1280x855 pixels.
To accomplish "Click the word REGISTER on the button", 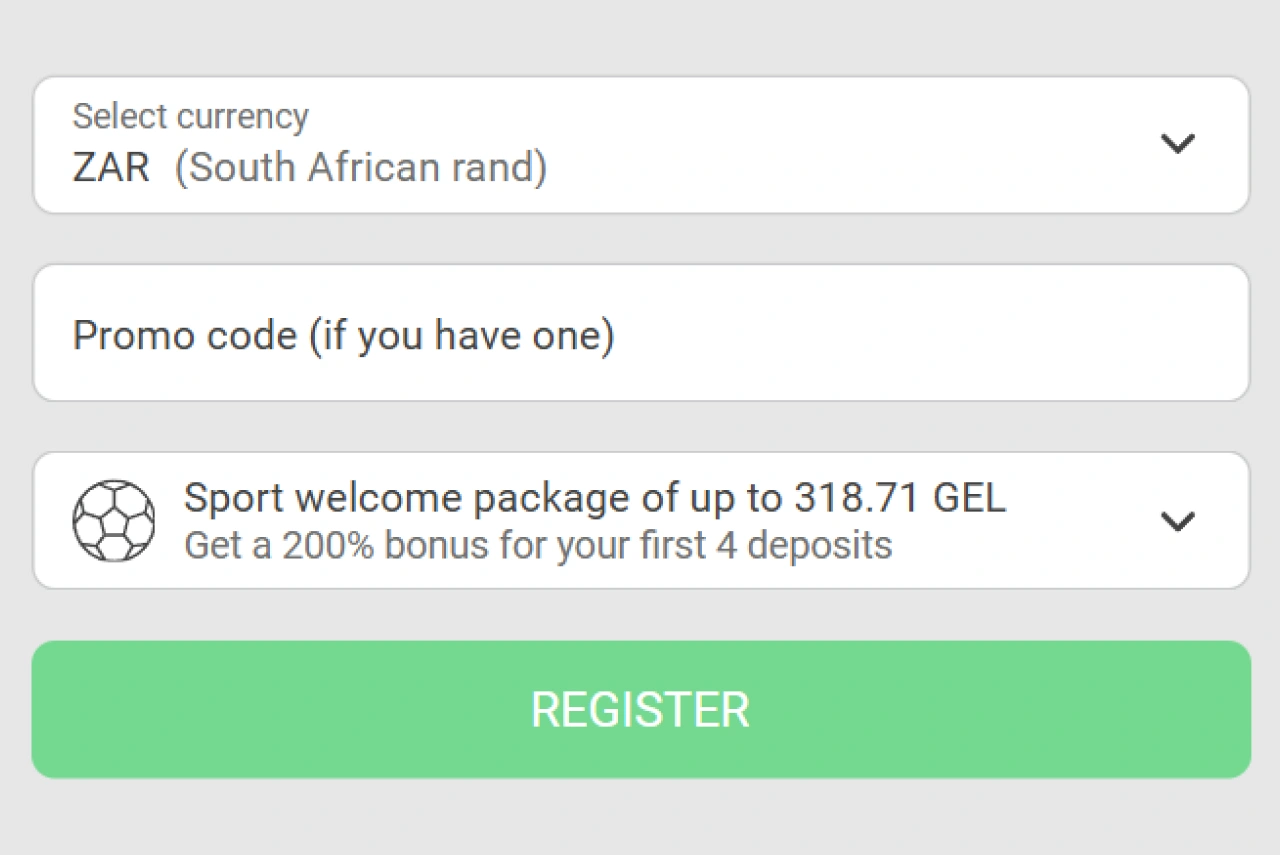I will point(640,710).
